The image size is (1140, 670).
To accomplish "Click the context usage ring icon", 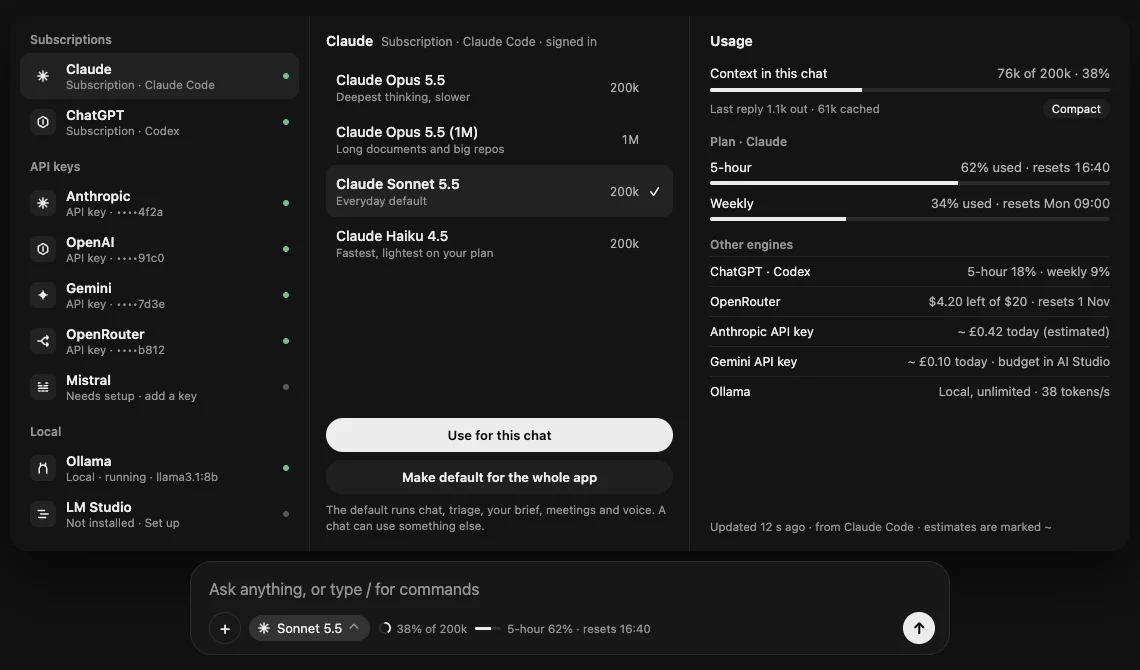I will pyautogui.click(x=385, y=628).
